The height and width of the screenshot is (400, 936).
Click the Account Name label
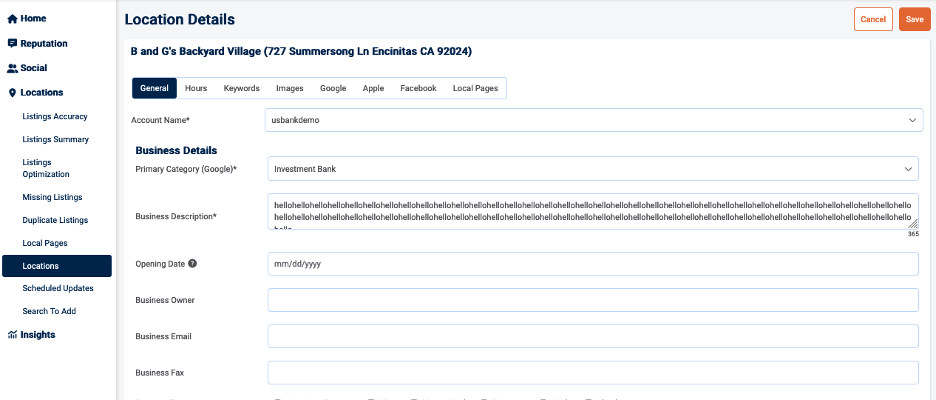tap(161, 121)
